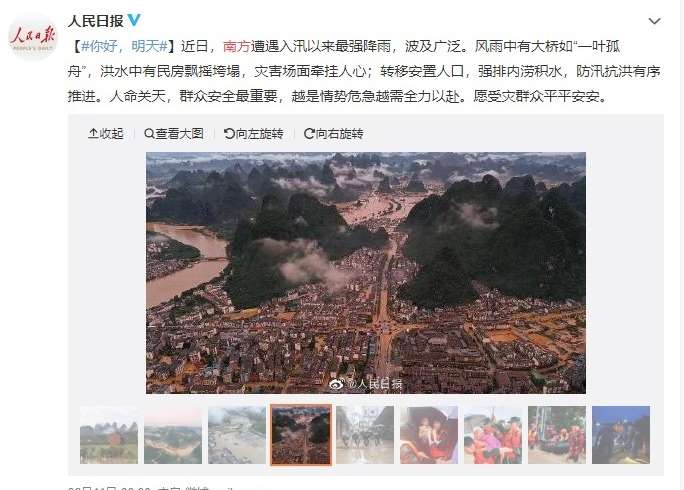This screenshot has height=490, width=684.
Task: Select the second thumbnail with muddy river
Action: (x=173, y=435)
